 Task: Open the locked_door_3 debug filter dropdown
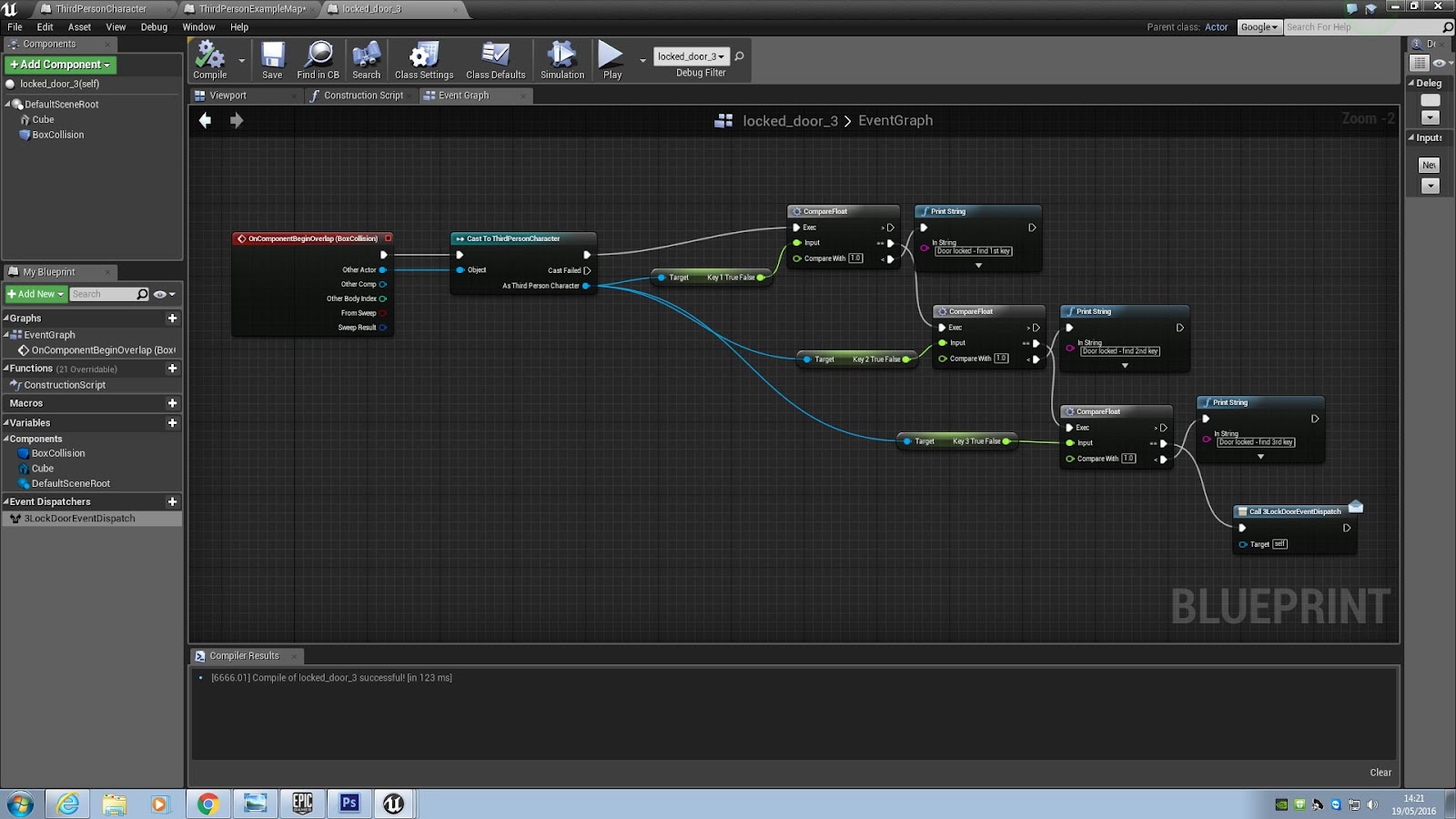[x=692, y=56]
